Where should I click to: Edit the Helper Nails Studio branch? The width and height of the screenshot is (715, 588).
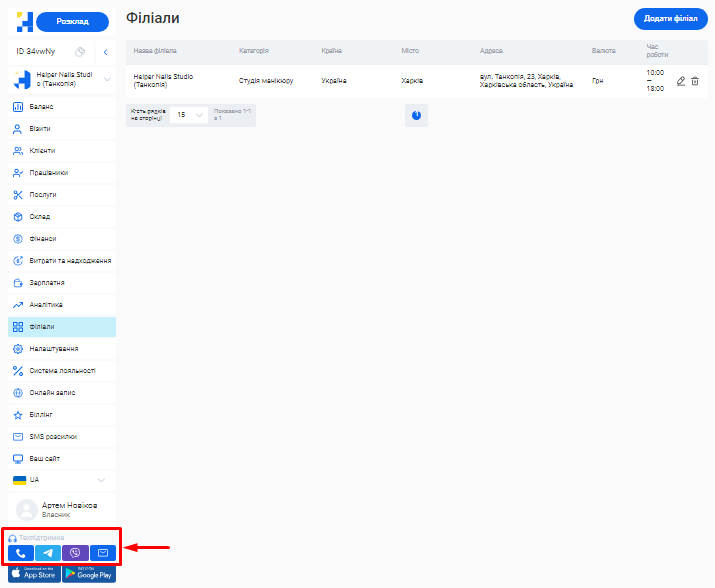tap(681, 81)
